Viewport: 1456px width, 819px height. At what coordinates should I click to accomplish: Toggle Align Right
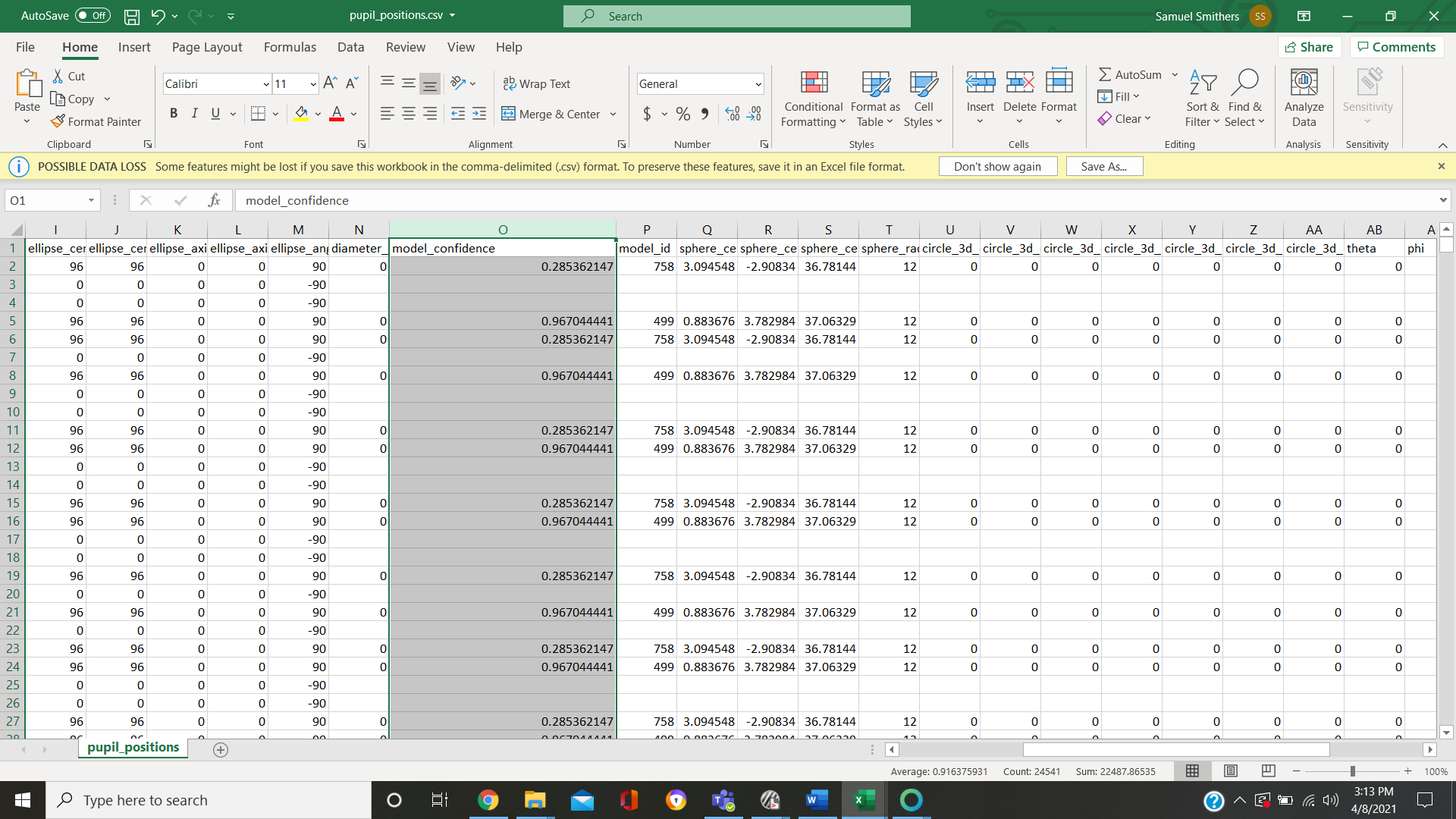tap(430, 114)
